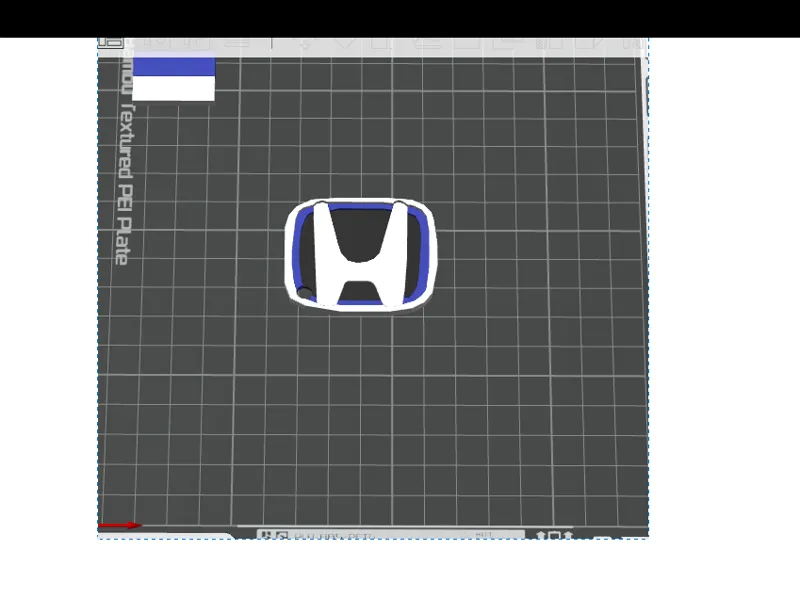The width and height of the screenshot is (800, 599).
Task: Click the "Textured PEI Plate" bed label
Action: coord(125,185)
